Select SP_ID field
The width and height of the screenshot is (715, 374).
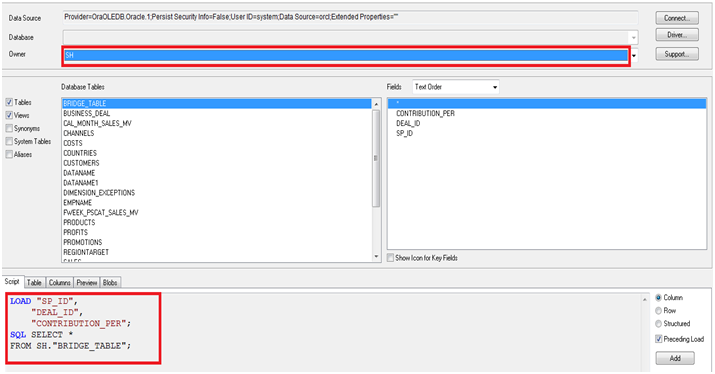click(547, 133)
